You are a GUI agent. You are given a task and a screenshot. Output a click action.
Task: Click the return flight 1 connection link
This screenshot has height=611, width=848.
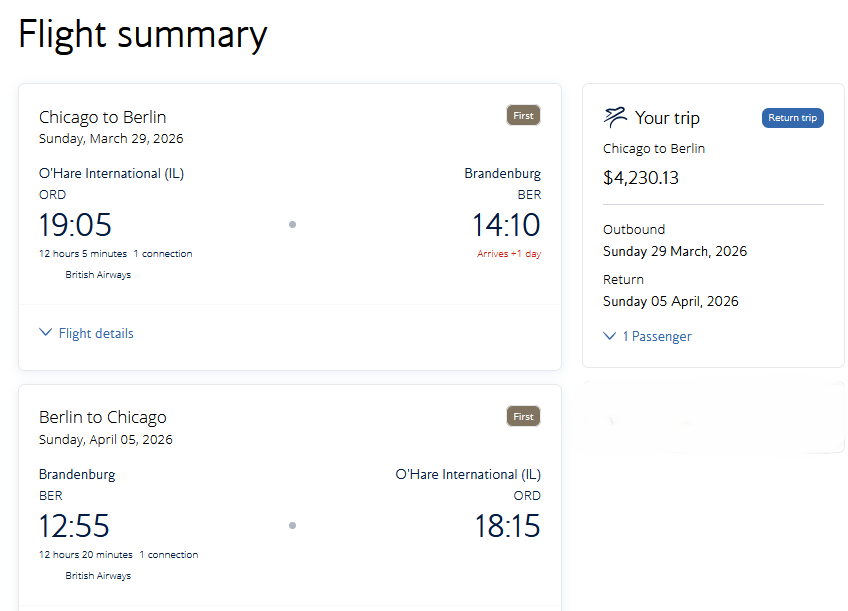coord(169,555)
